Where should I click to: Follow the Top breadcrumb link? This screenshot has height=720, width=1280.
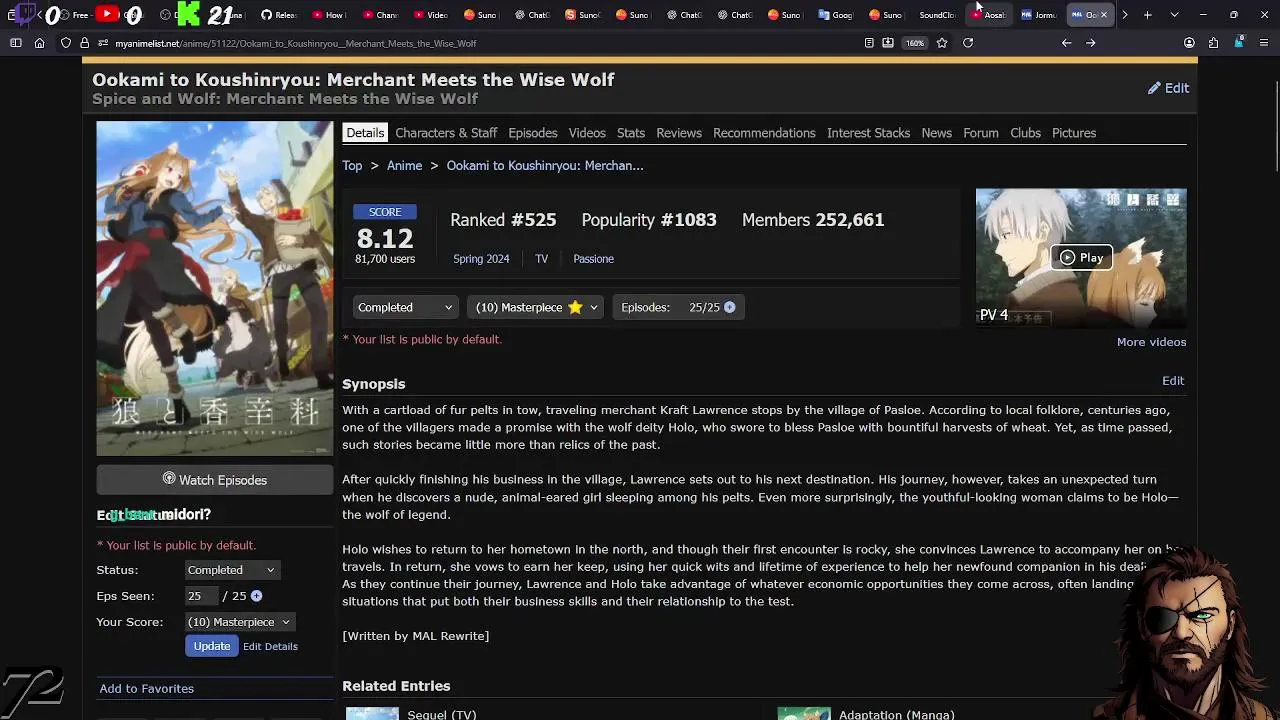click(352, 166)
